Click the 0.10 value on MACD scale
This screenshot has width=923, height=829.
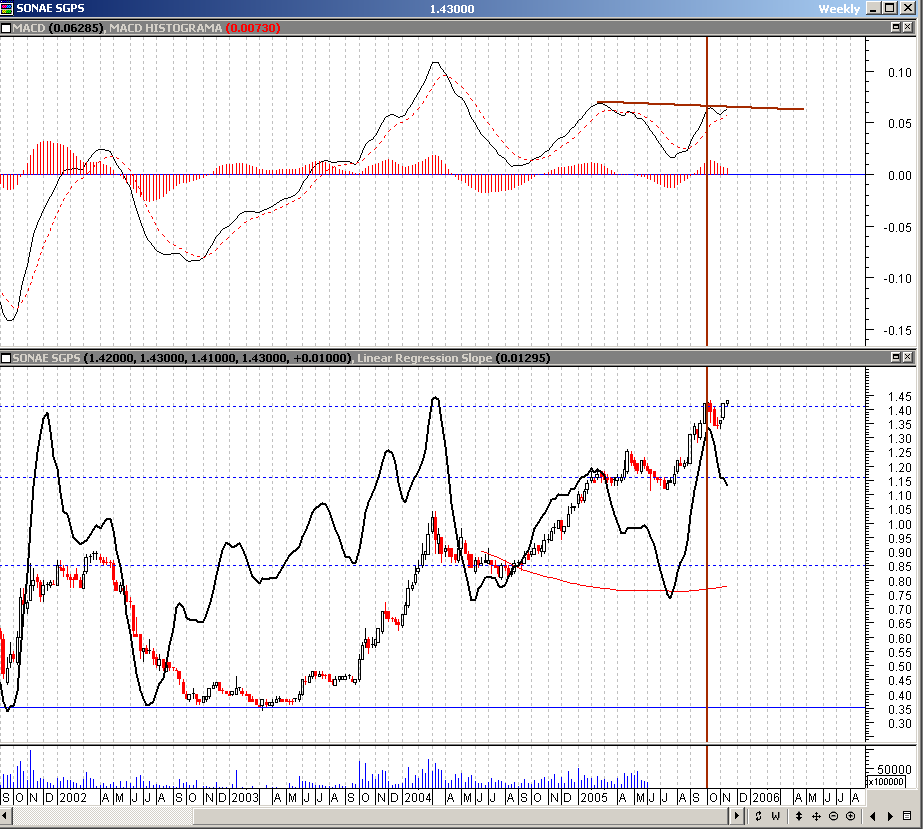coord(899,72)
